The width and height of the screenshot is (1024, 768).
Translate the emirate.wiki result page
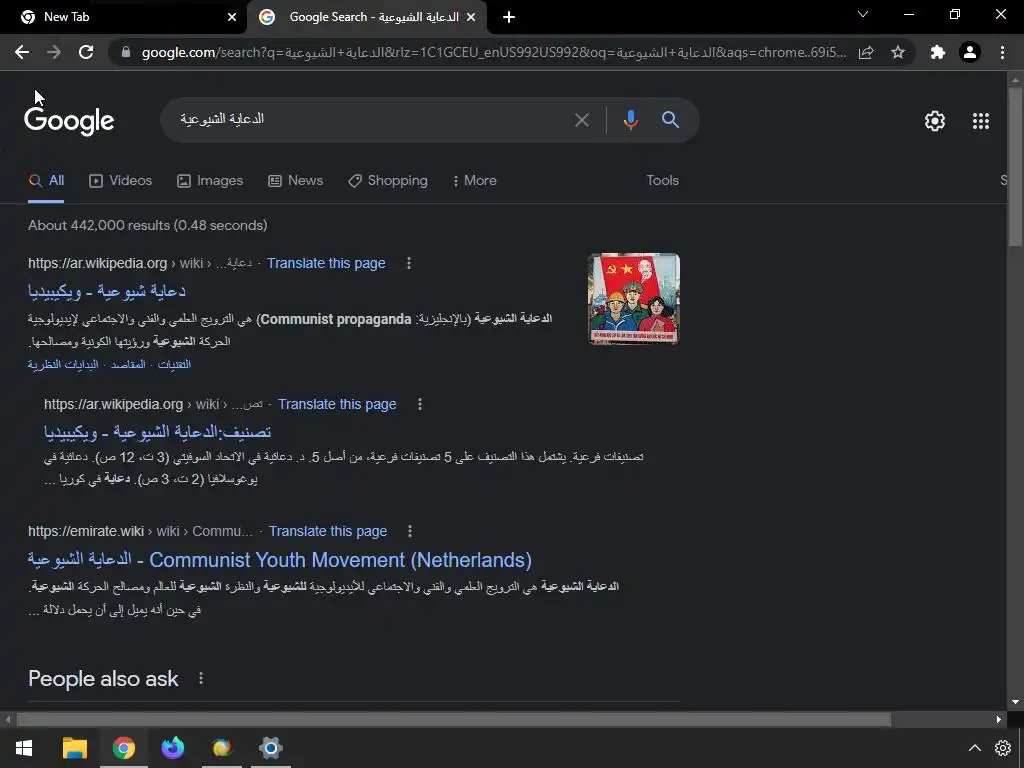328,532
